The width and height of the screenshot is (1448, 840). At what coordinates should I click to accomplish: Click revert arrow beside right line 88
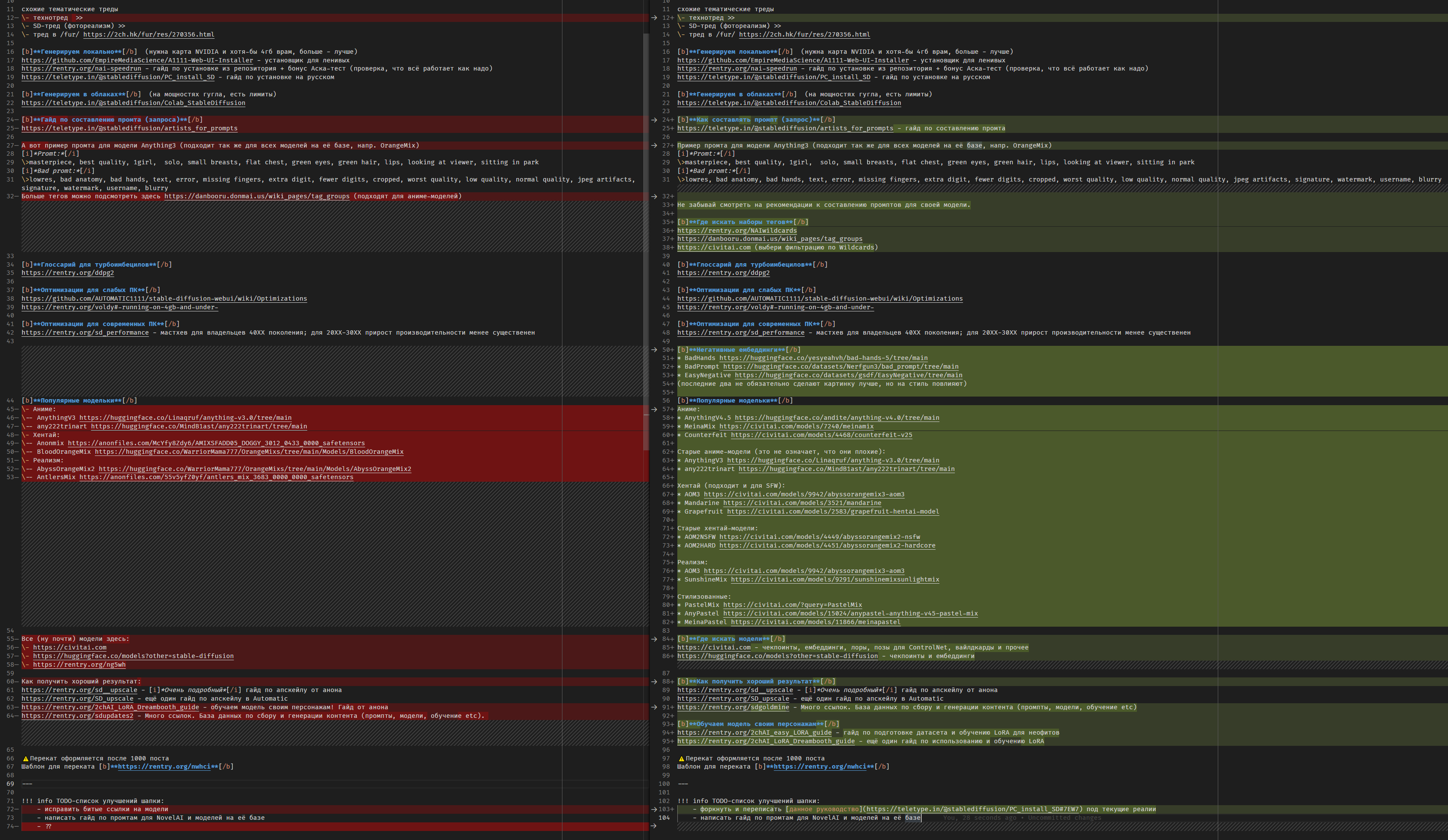point(654,682)
